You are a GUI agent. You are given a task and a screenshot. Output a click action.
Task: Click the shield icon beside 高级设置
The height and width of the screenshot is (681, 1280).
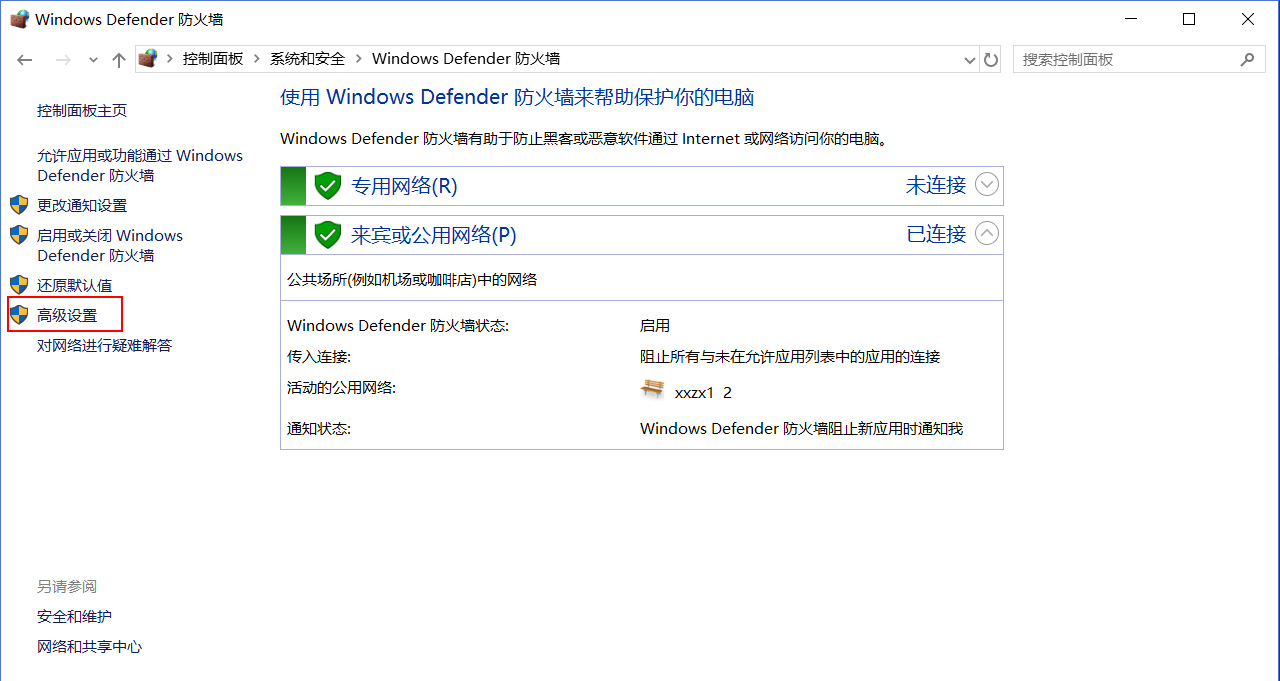click(x=19, y=315)
